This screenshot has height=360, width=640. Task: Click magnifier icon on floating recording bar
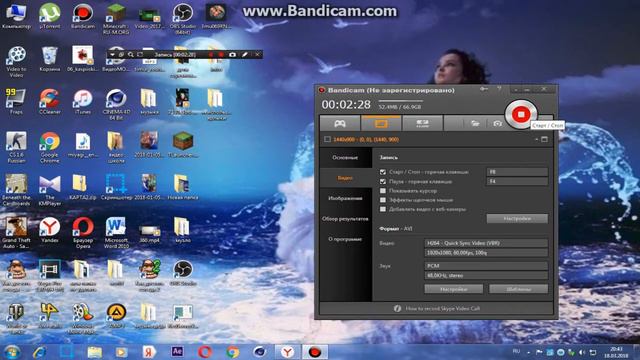pyautogui.click(x=131, y=54)
